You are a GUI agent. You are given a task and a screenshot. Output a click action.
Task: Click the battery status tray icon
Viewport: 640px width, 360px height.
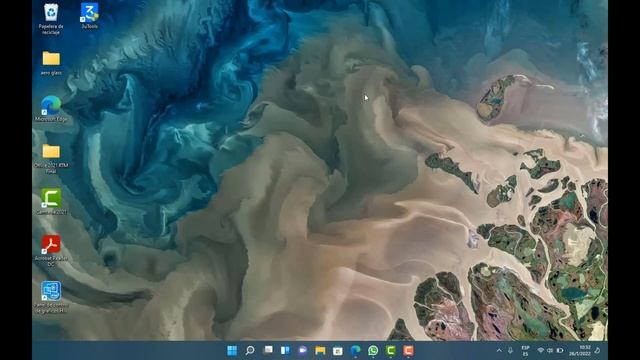pos(560,351)
